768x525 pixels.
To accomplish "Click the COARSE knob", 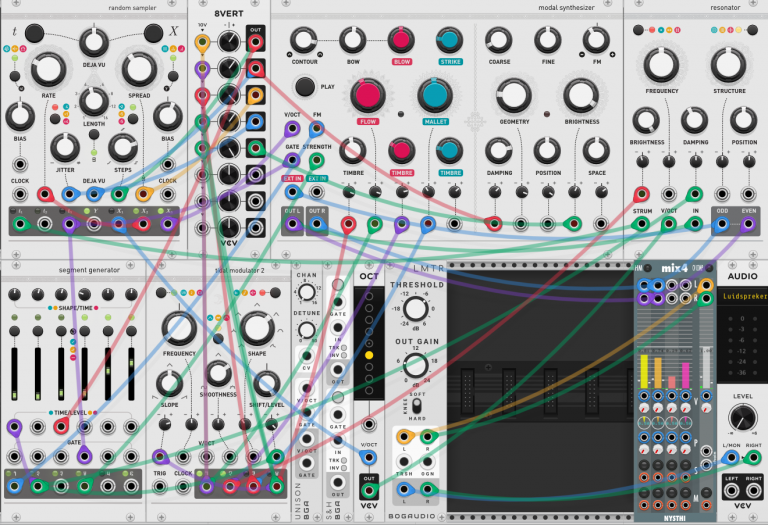I will click(499, 40).
